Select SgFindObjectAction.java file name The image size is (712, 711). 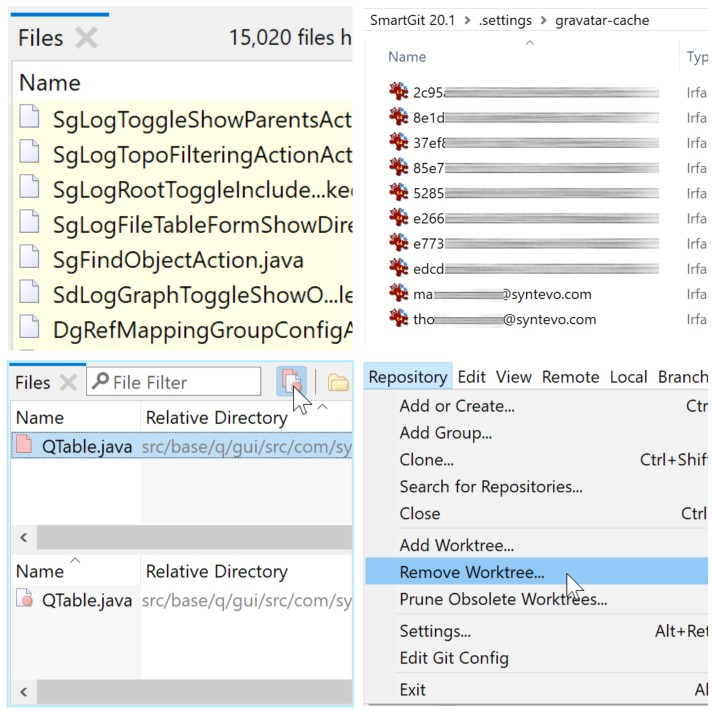[178, 261]
